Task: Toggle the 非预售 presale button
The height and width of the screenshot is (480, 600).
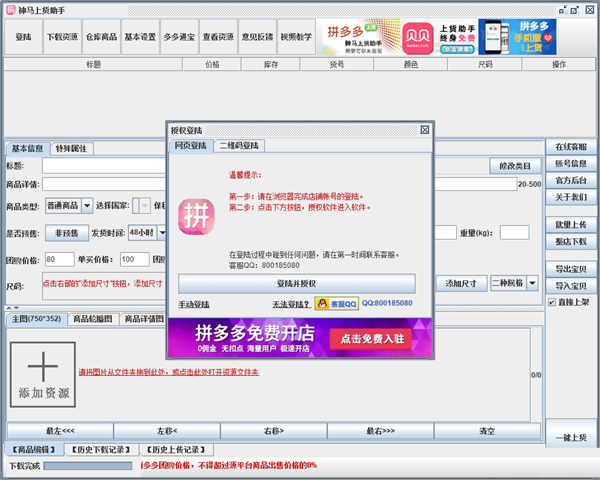Action: 65,232
